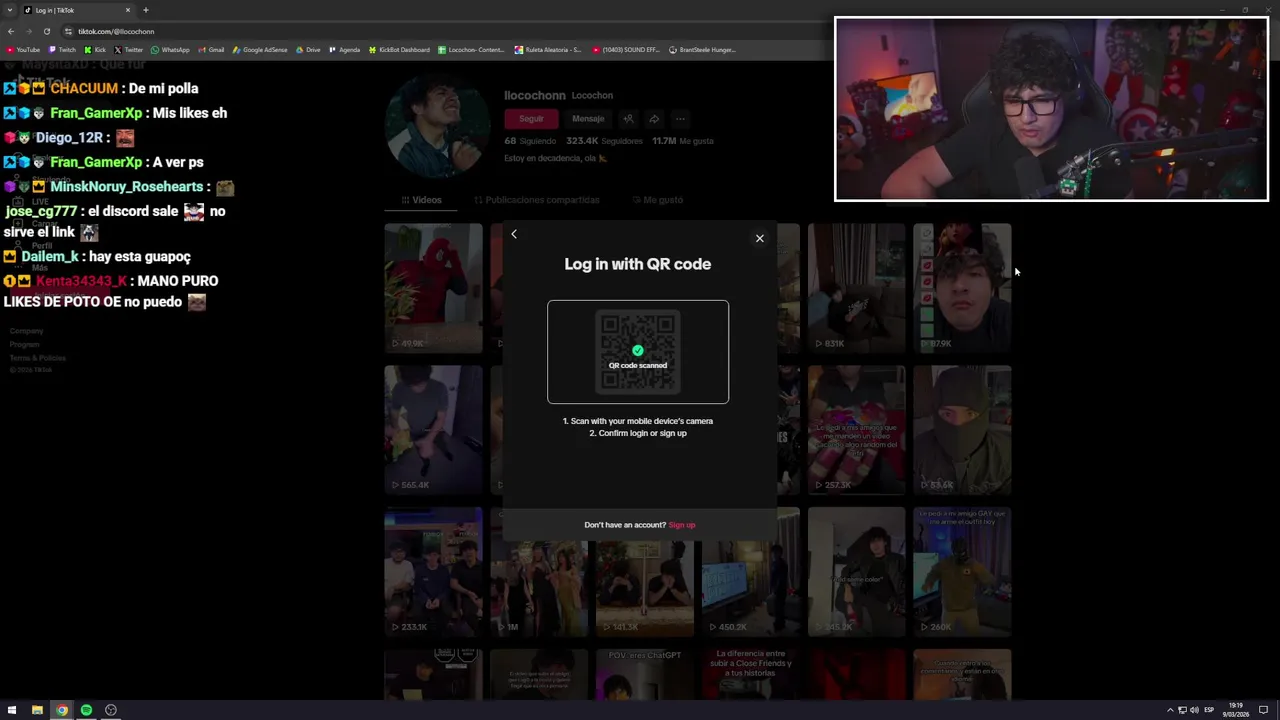Open the WhatsApp bookmark

coord(170,50)
